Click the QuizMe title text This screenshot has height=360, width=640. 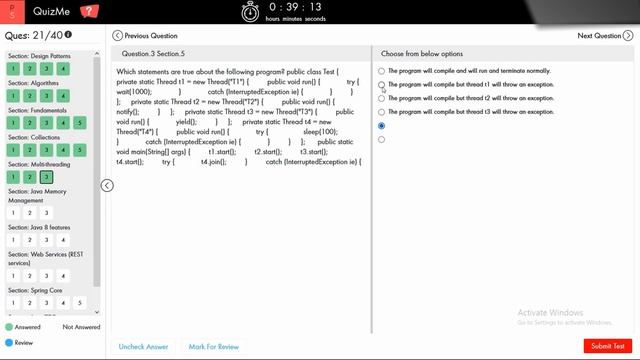pos(51,11)
